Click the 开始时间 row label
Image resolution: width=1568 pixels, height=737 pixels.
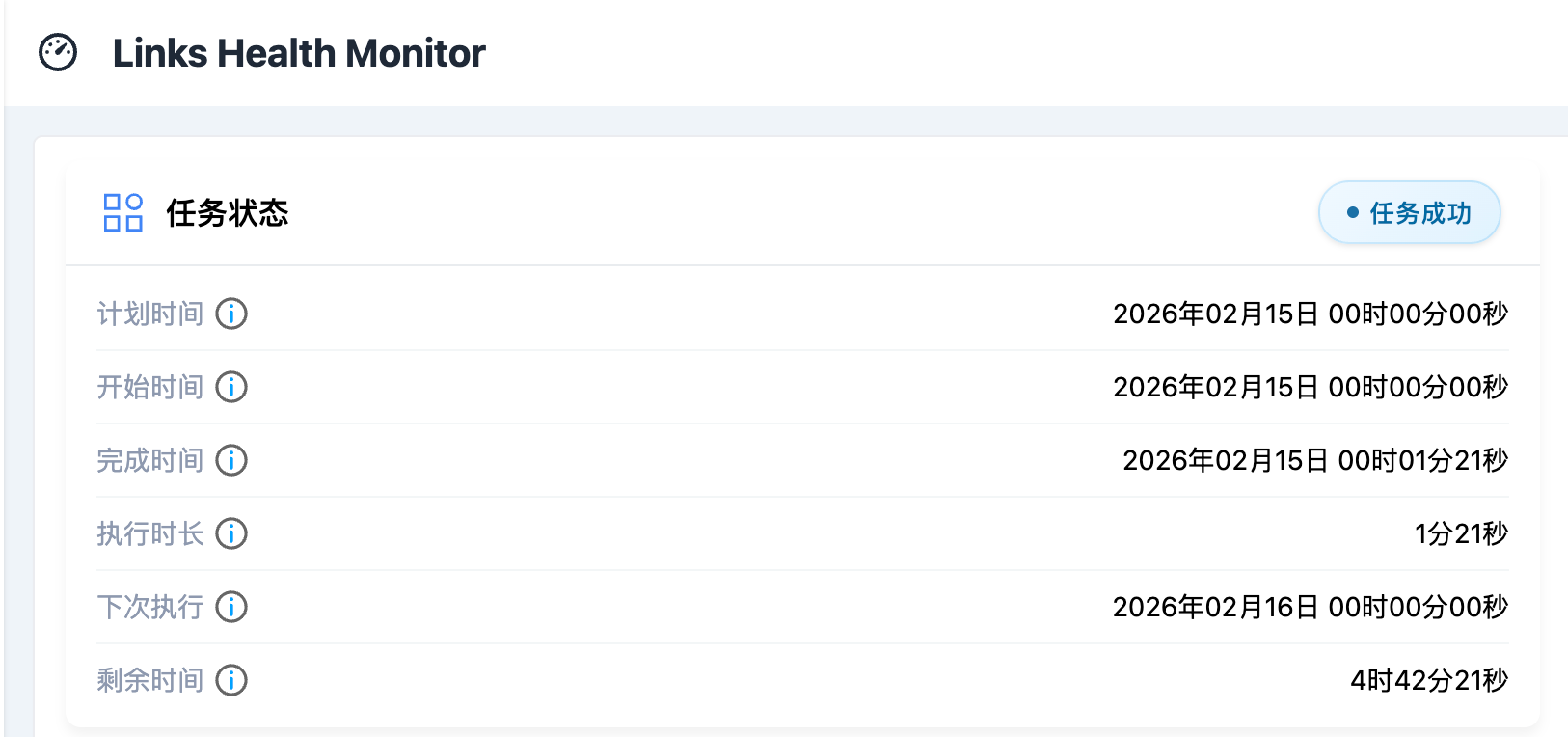[x=150, y=387]
